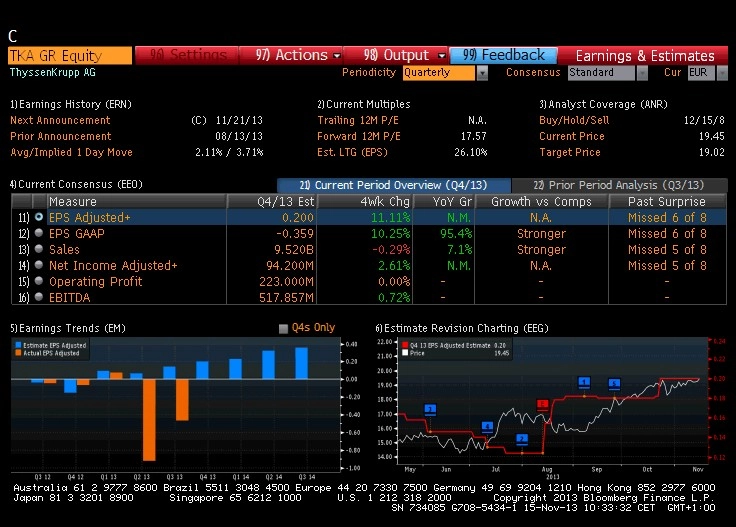This screenshot has width=736, height=527.
Task: Click the EBITDA estimate 517.857M
Action: [x=286, y=297]
